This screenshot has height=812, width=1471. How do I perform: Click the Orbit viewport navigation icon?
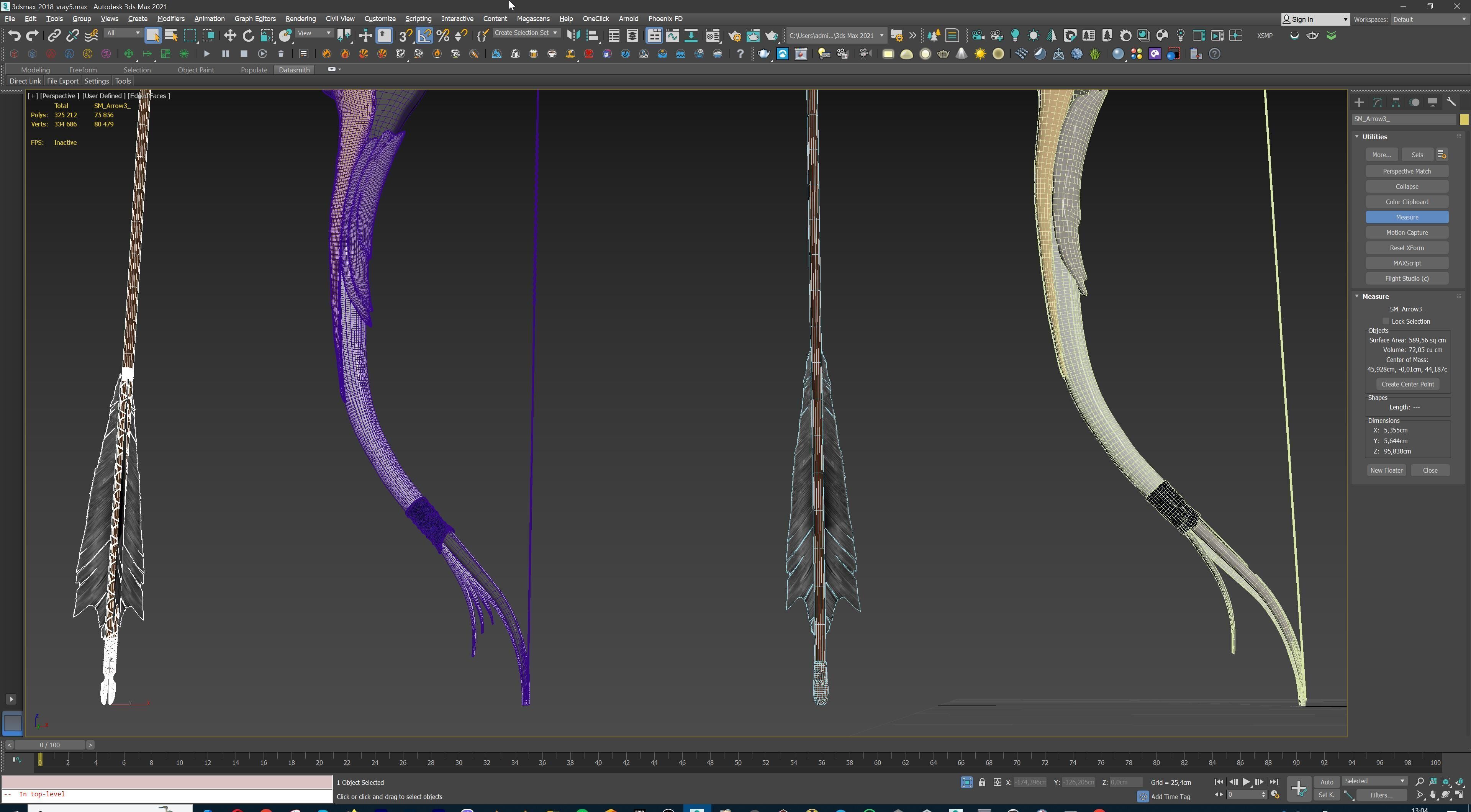[1446, 795]
